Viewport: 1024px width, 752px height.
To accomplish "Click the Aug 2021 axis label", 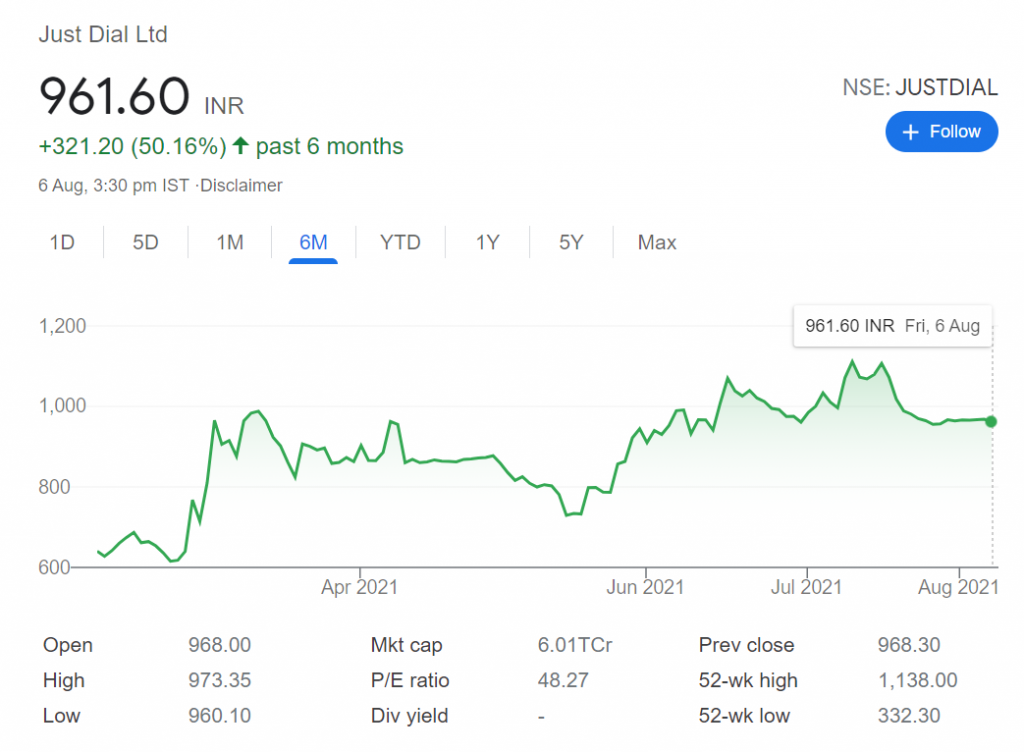I will click(958, 587).
